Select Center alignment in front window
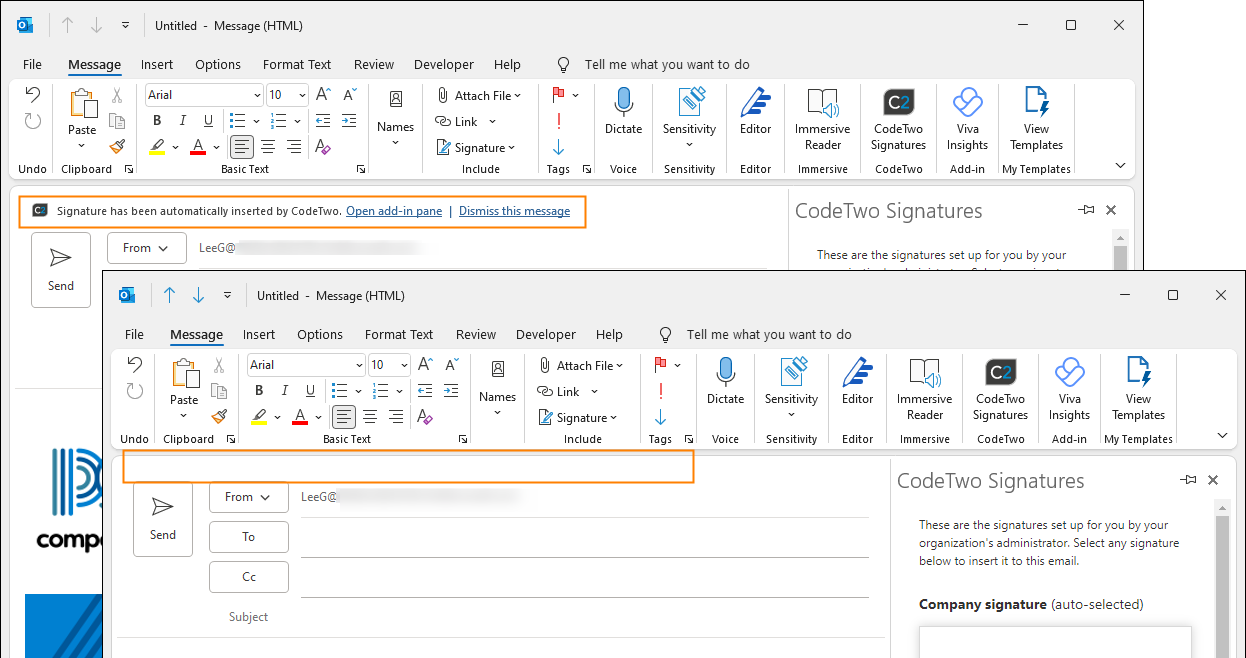This screenshot has height=658, width=1246. tap(370, 417)
